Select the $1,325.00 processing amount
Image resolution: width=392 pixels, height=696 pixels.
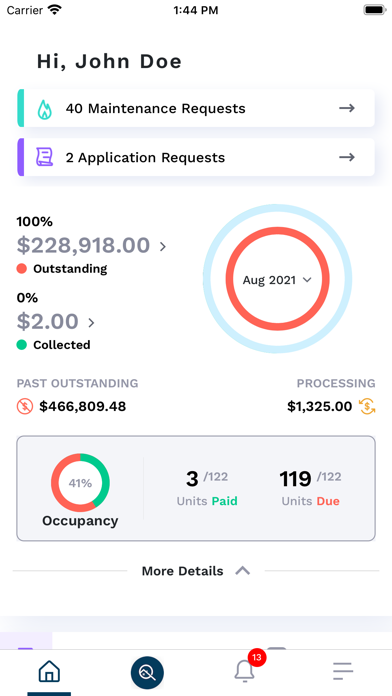[x=320, y=406]
